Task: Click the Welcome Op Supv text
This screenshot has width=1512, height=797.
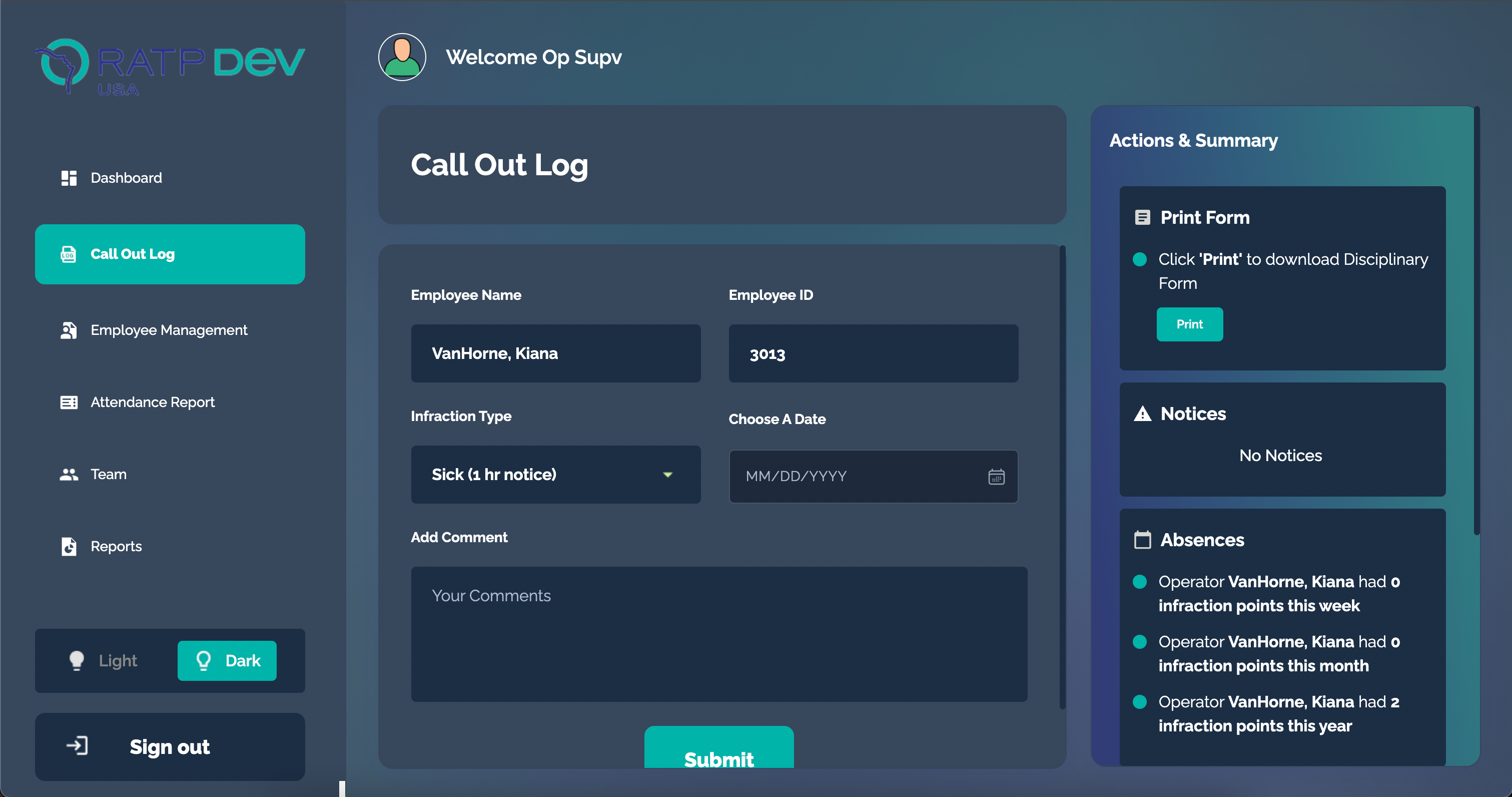Action: pos(533,57)
